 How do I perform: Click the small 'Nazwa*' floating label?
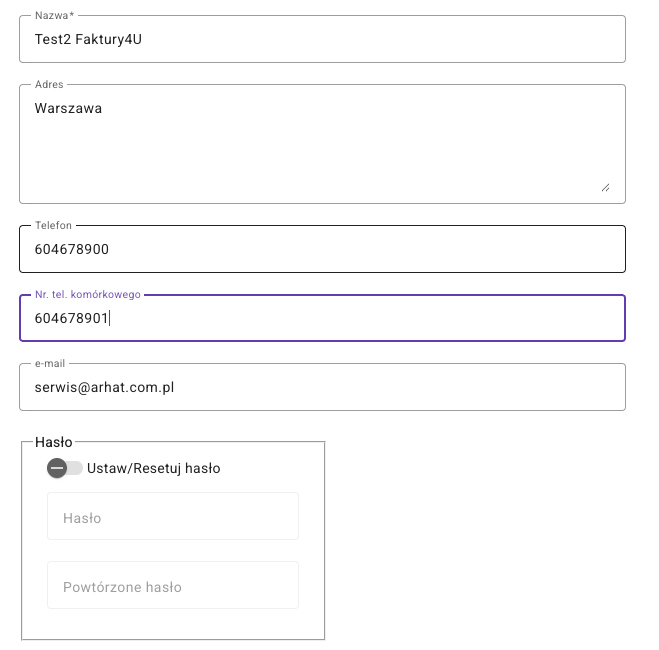click(55, 16)
